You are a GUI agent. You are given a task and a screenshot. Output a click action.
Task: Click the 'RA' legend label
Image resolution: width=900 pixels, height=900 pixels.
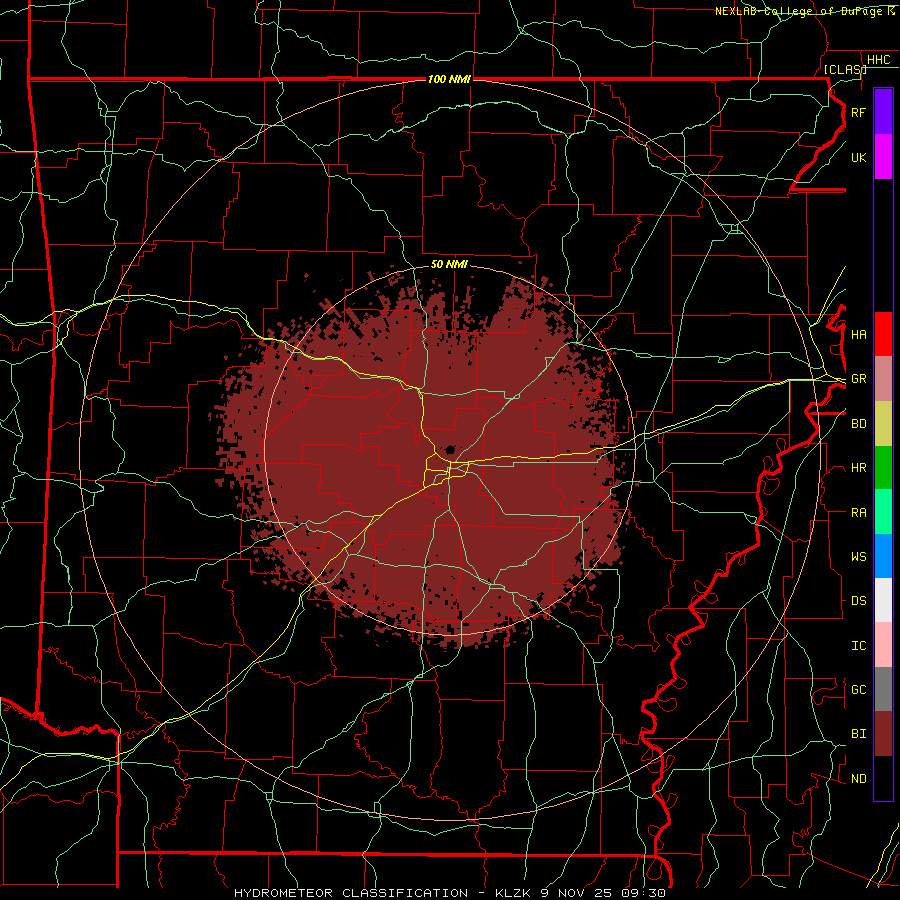pos(858,513)
